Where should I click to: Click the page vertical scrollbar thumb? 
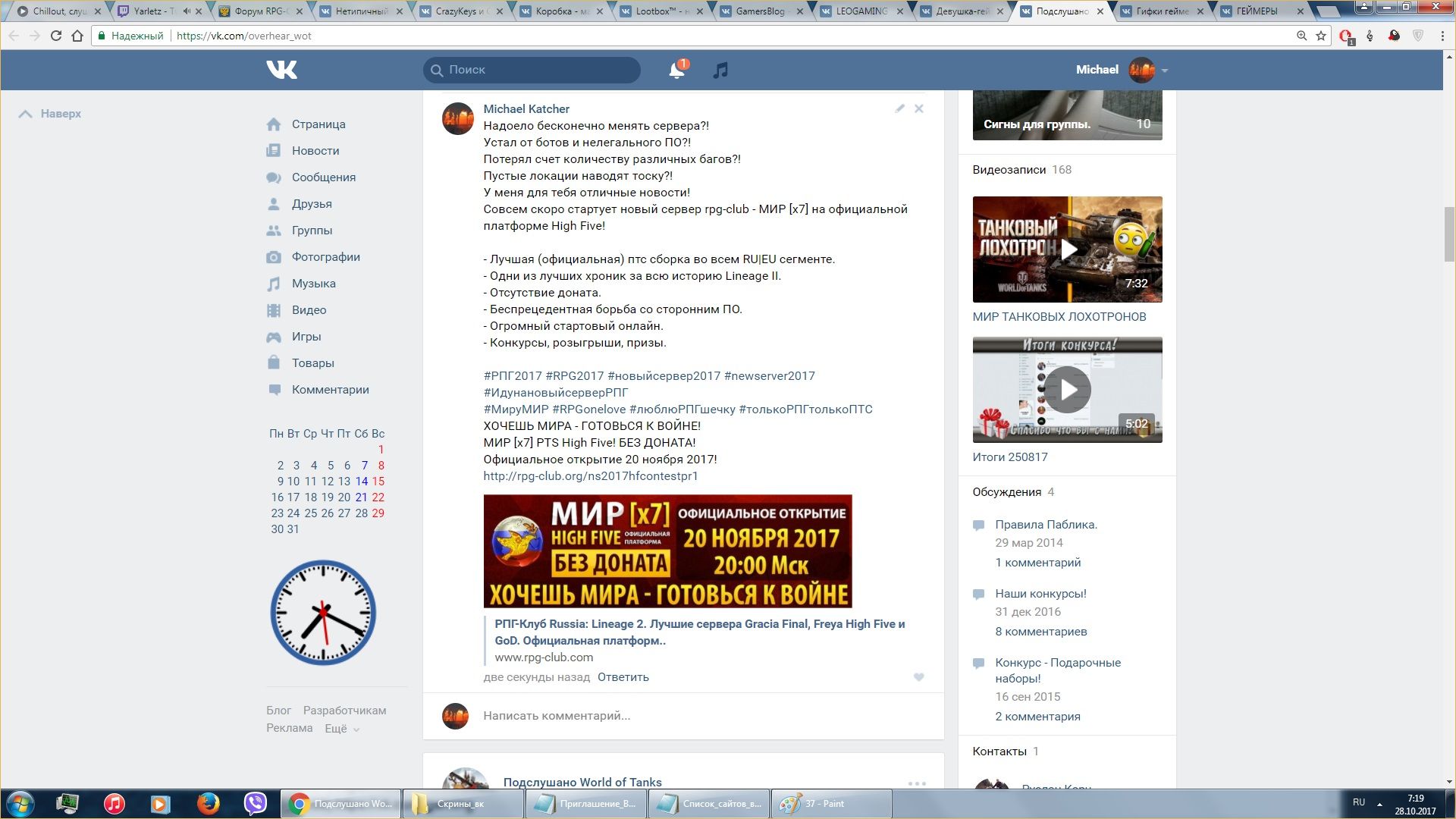[1449, 233]
